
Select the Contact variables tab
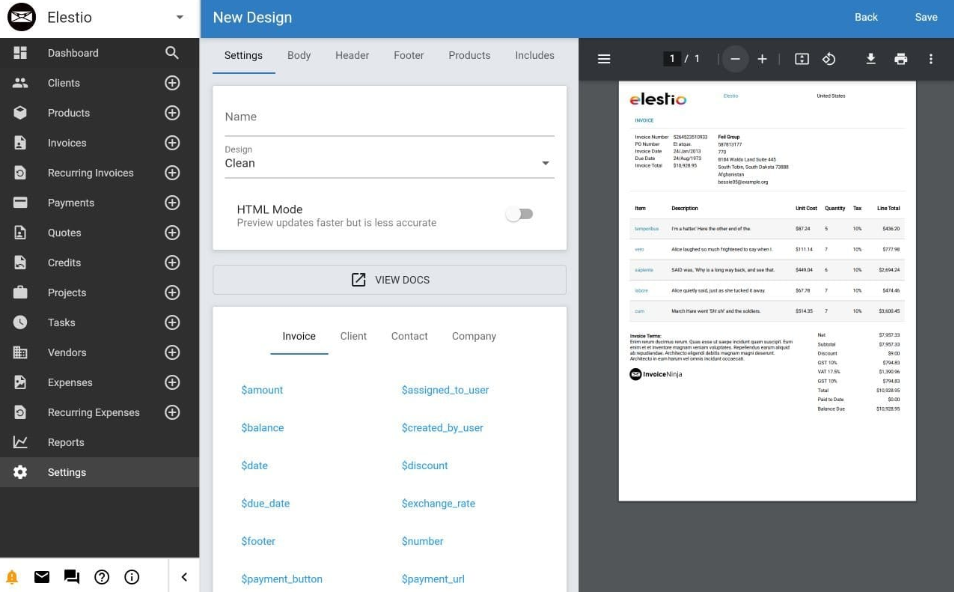point(409,336)
